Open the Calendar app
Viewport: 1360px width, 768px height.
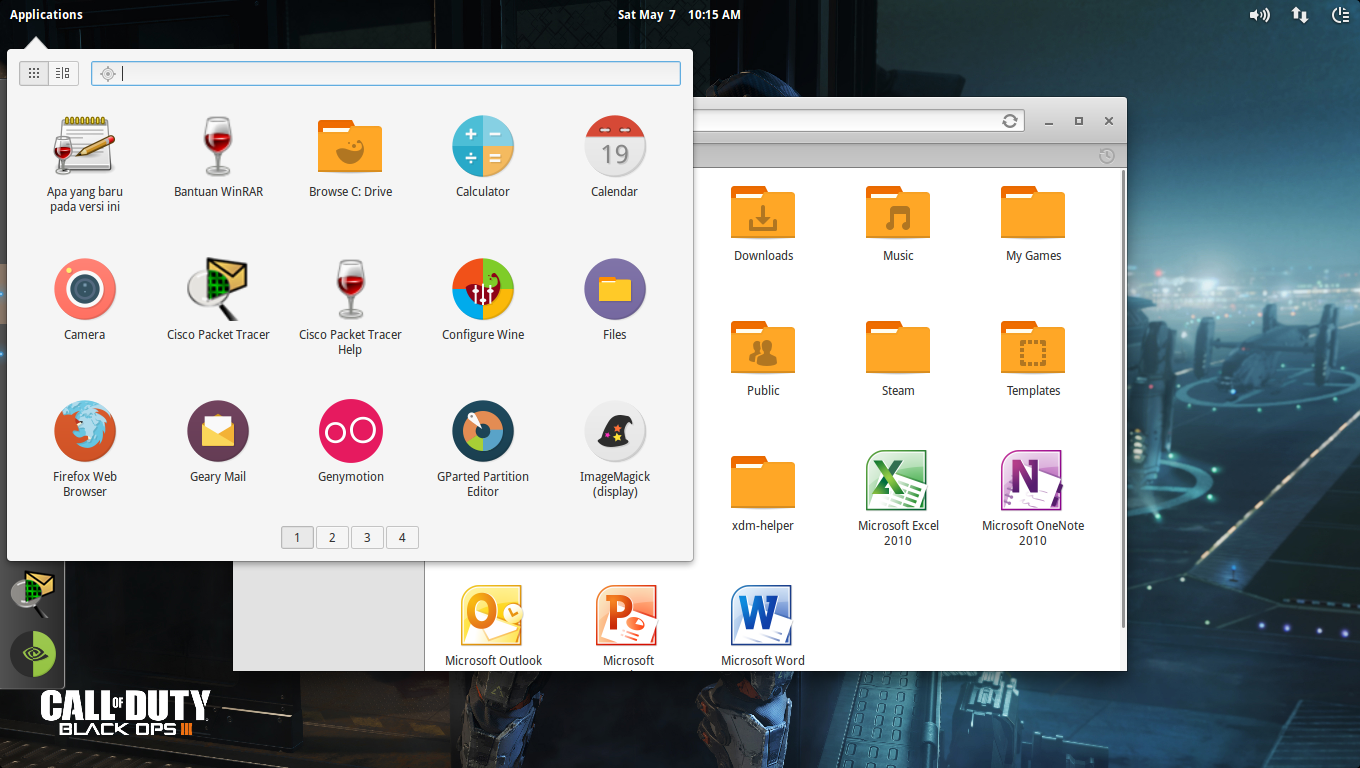click(615, 157)
